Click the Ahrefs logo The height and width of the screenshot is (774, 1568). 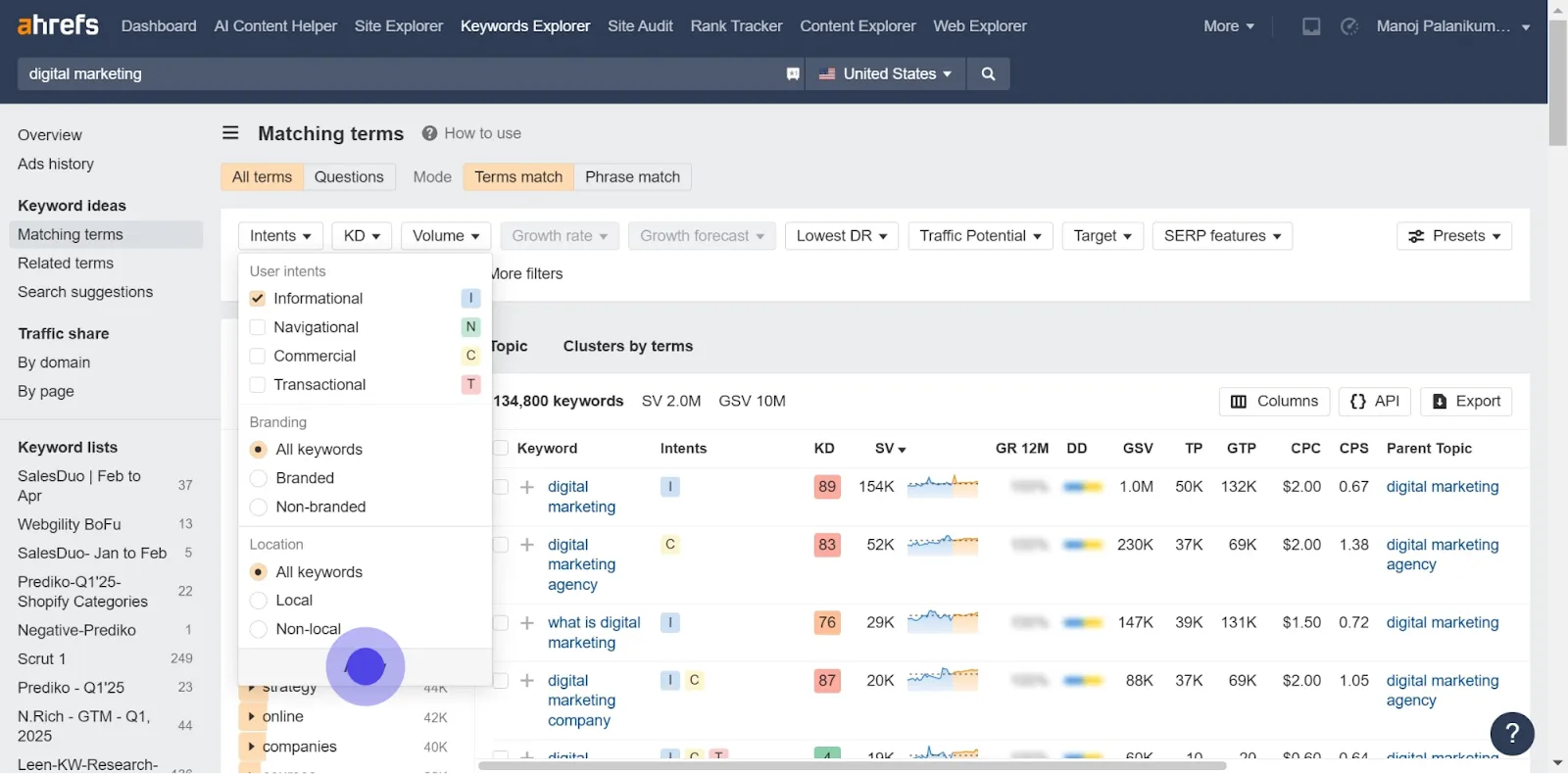(x=58, y=25)
